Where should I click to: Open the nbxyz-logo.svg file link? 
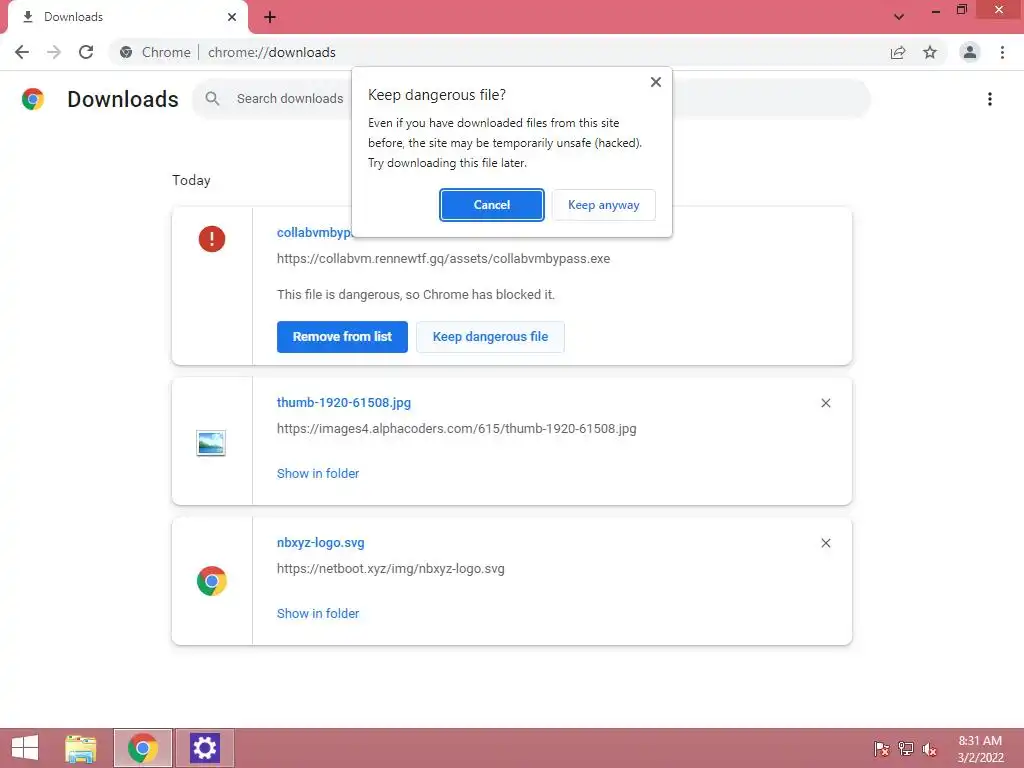pos(321,543)
